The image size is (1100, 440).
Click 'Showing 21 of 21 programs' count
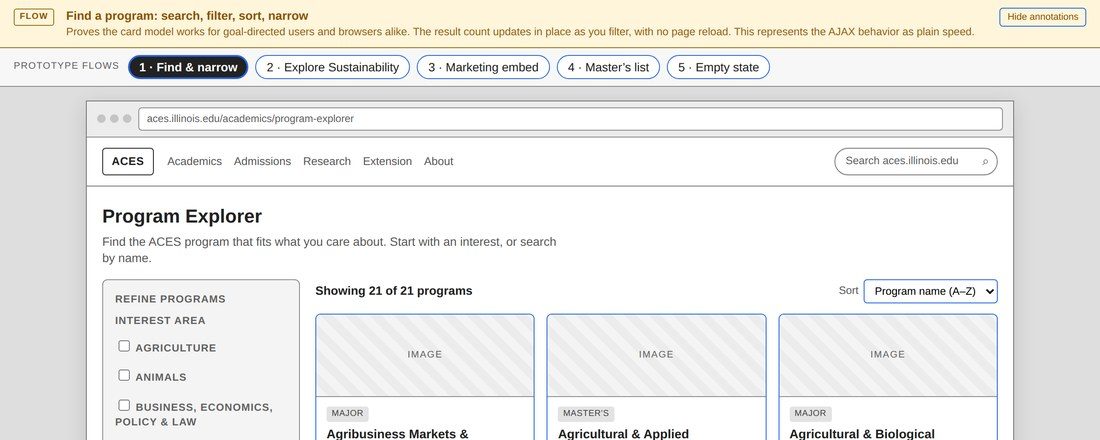tap(394, 291)
